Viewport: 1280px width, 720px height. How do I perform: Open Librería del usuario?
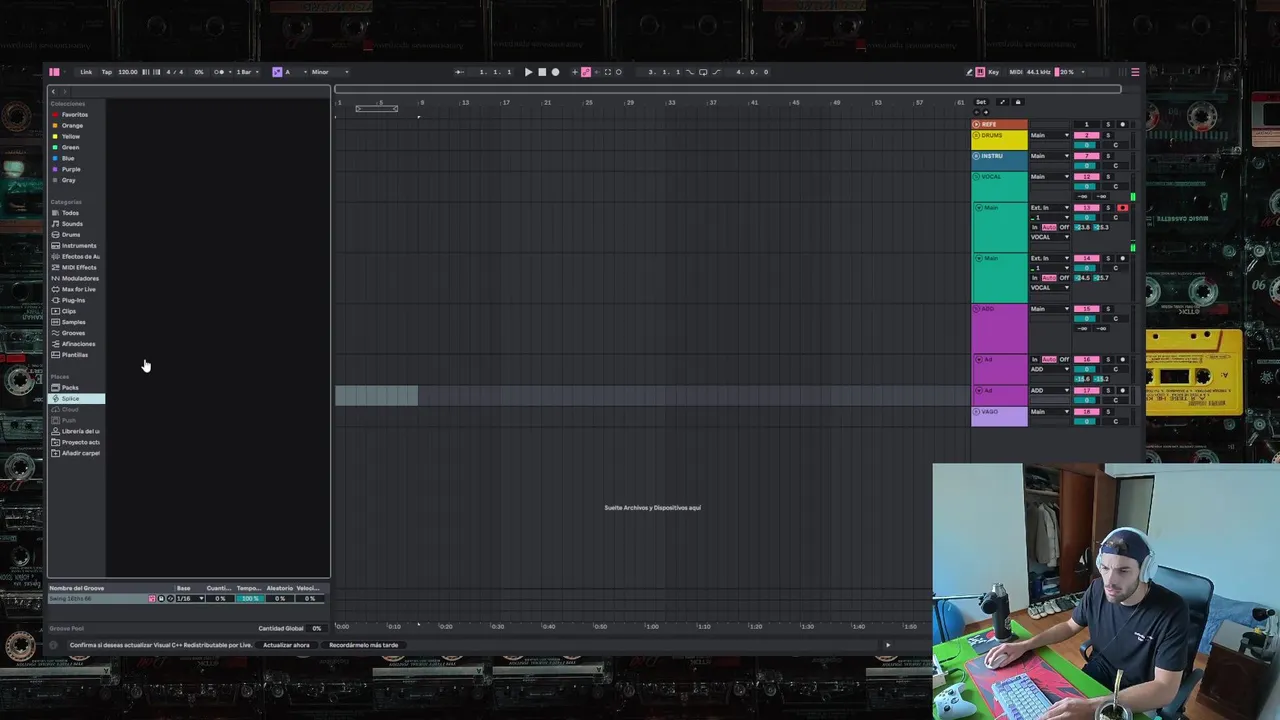pyautogui.click(x=80, y=431)
